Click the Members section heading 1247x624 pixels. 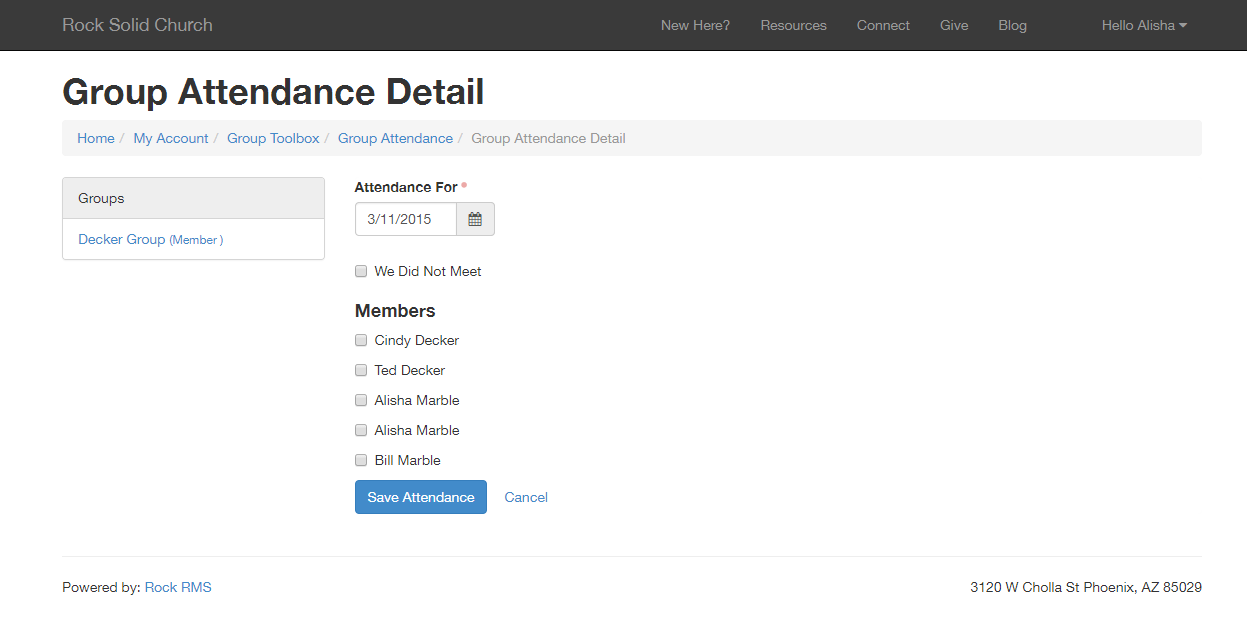click(x=395, y=311)
